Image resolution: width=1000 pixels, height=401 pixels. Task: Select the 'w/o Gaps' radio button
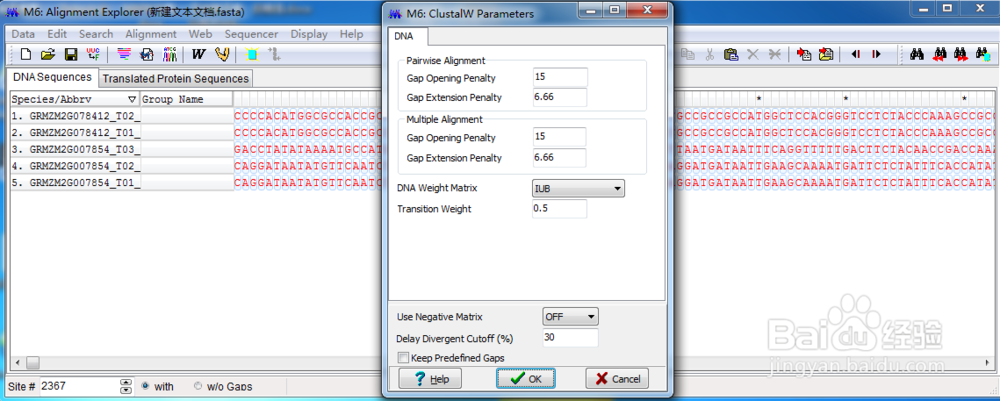198,386
